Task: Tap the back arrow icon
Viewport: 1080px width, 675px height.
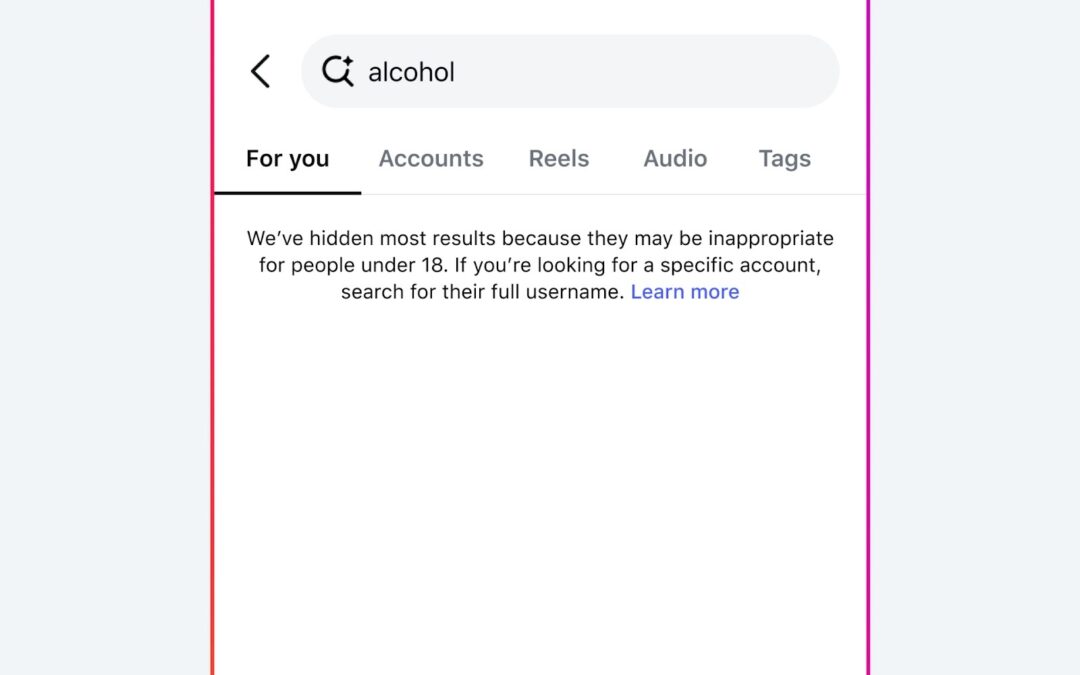Action: coord(260,72)
